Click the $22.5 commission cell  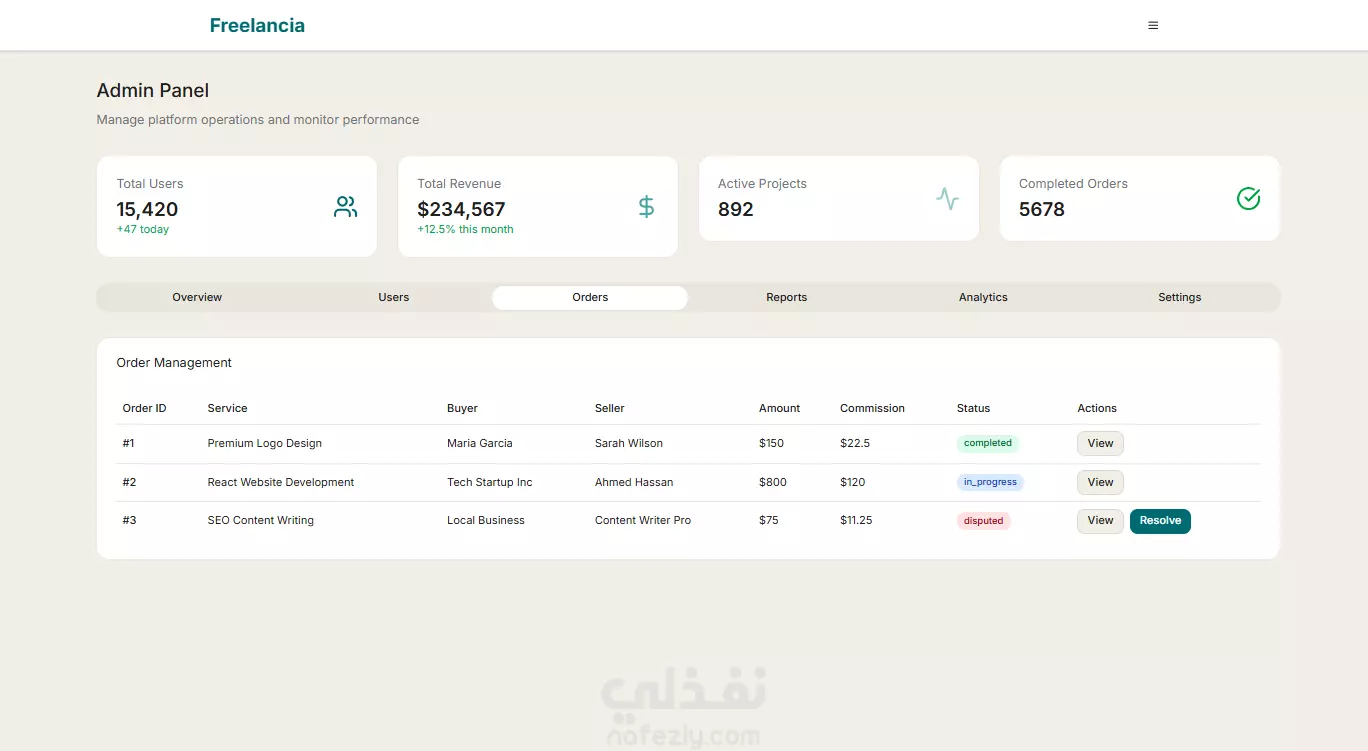pyautogui.click(x=855, y=443)
